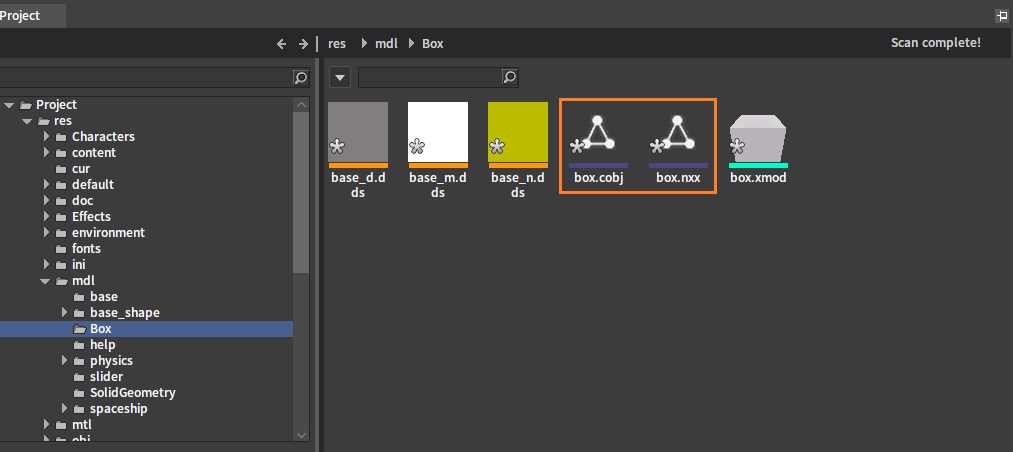Select the box.nxx mesh file icon
The image size is (1013, 452).
pyautogui.click(x=678, y=140)
